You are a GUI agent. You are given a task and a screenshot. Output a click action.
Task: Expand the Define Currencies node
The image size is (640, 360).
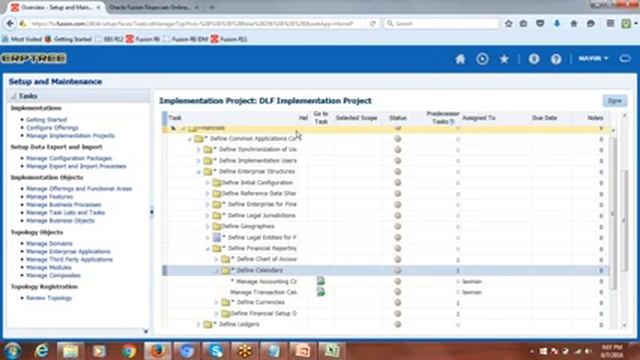point(216,302)
